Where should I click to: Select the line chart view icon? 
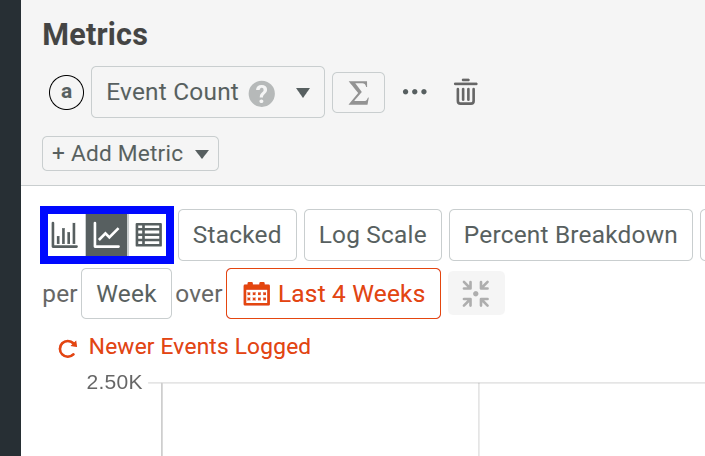click(x=106, y=235)
